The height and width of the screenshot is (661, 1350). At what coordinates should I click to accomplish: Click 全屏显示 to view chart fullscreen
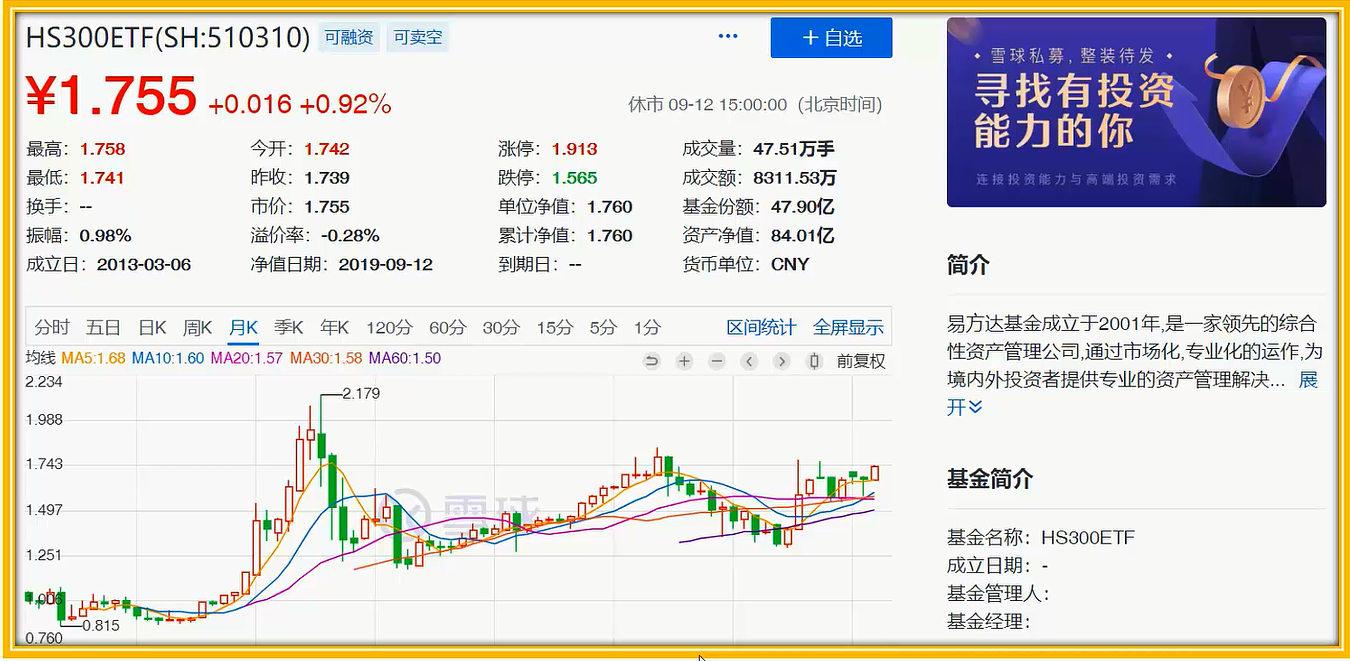(x=848, y=327)
